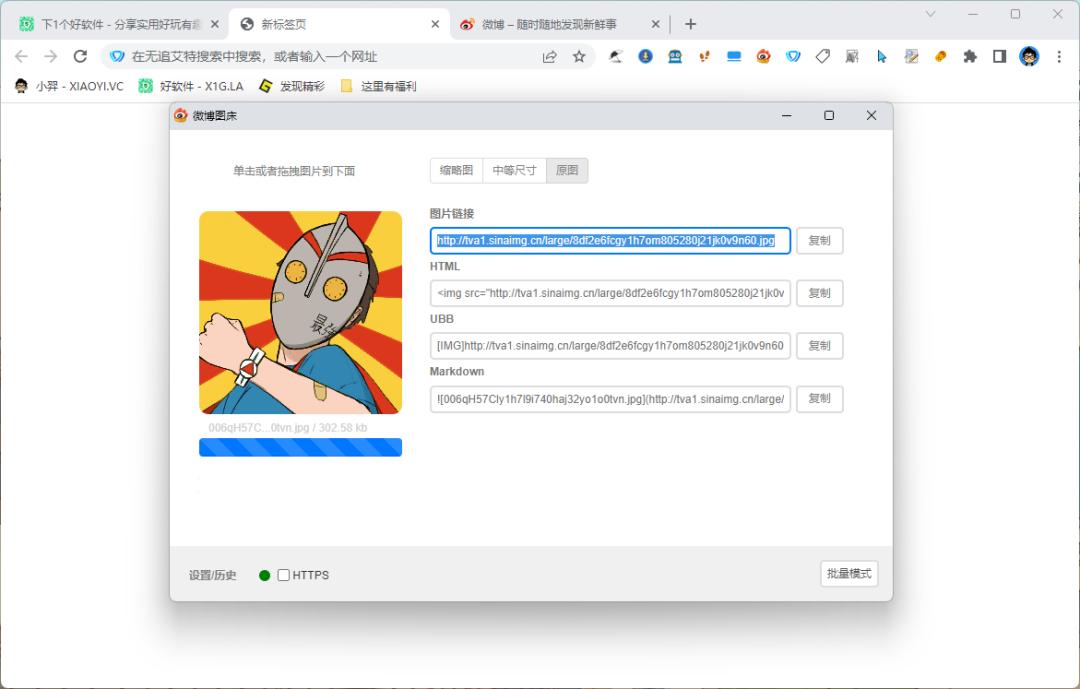Enable the HTTPS checkbox at the bottom
Screen dimensions: 1080x689
[x=283, y=575]
